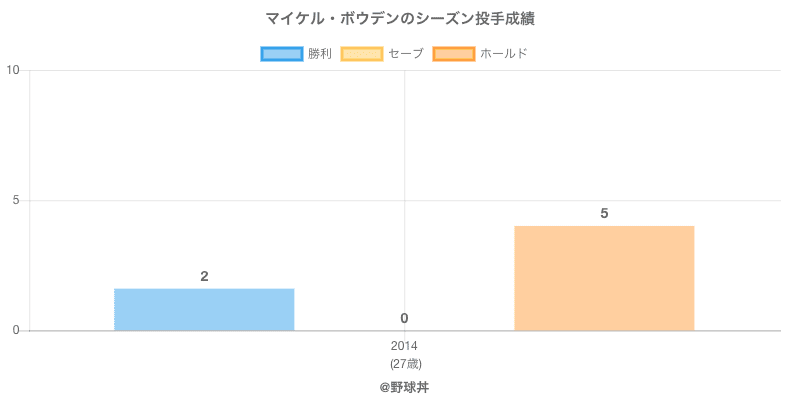Viewport: 800px width, 400px height.
Task: Click the blue 勝利 legend color box
Action: pyautogui.click(x=281, y=54)
